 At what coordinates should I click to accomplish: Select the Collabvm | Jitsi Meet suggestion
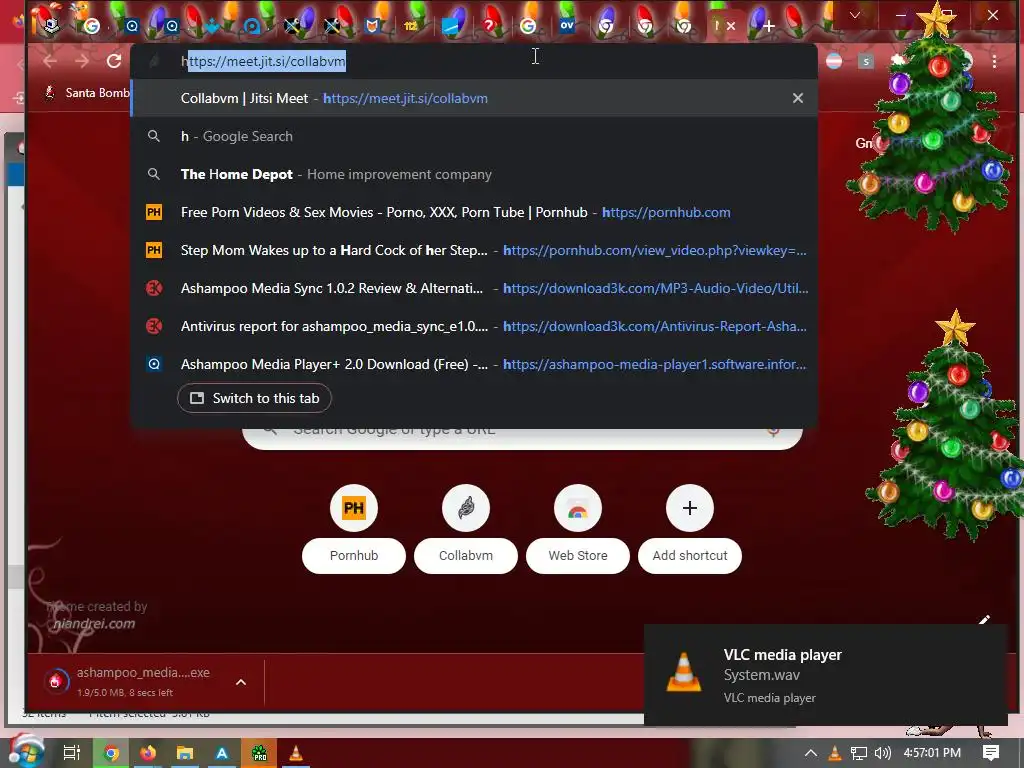[x=474, y=98]
